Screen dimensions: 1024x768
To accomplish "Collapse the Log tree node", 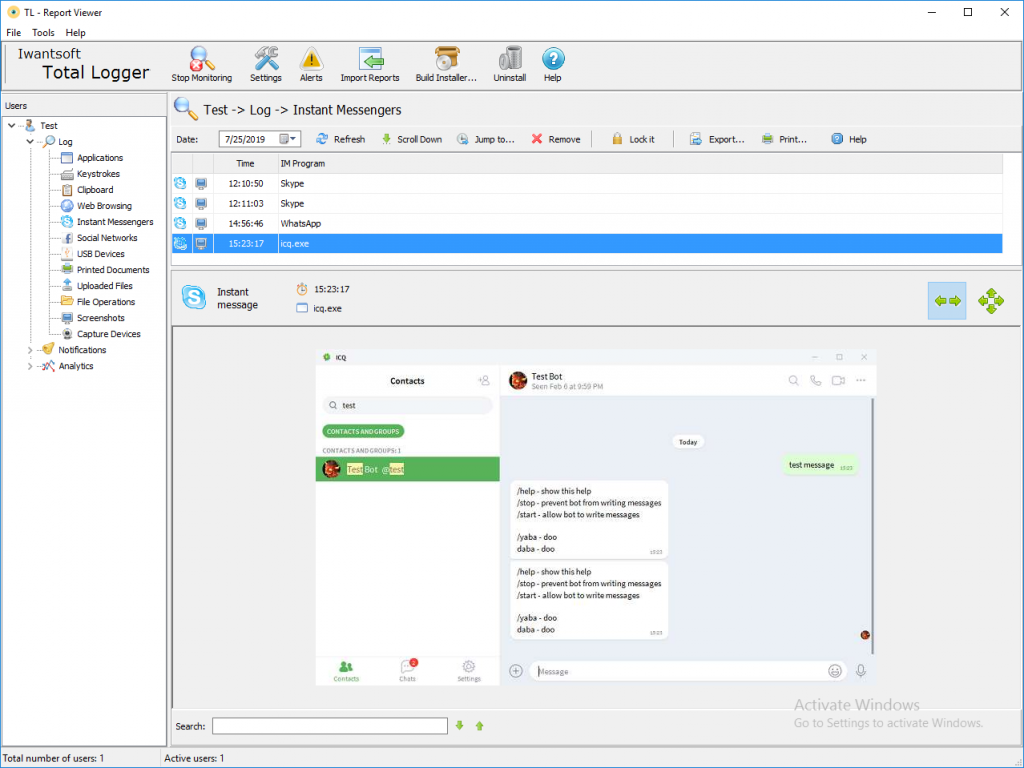I will 31,142.
